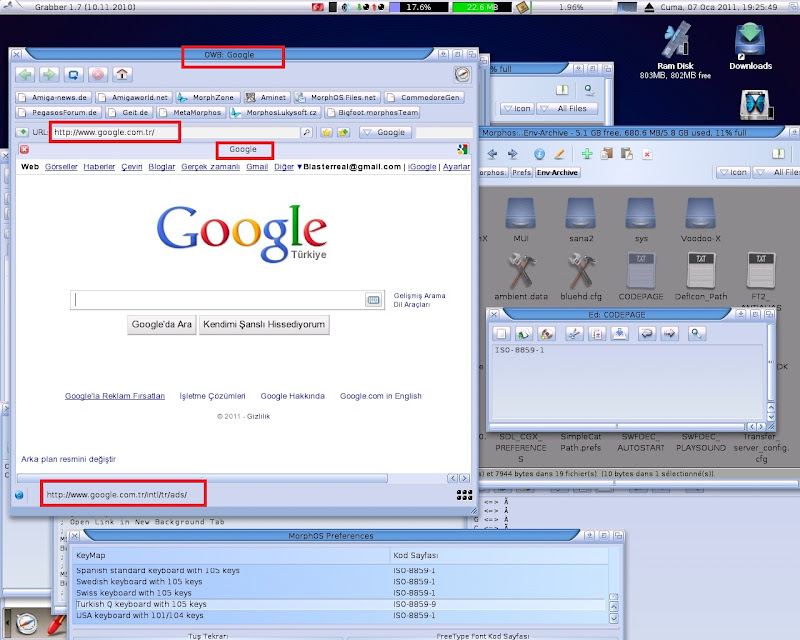The width and height of the screenshot is (800, 640).
Task: Open the MUI drawer icon
Action: click(x=520, y=213)
